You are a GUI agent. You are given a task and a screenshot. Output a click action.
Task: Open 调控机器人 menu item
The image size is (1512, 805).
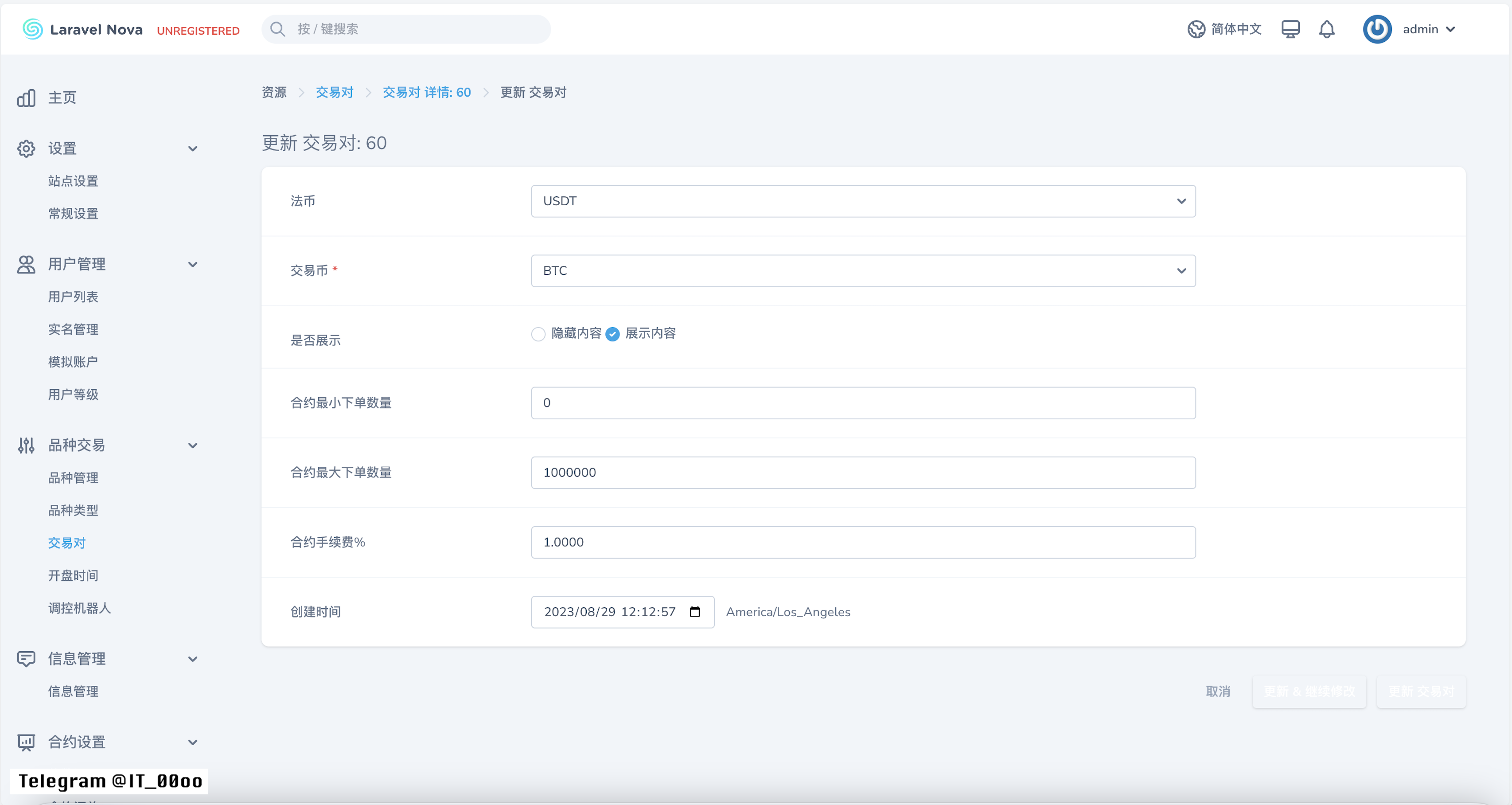click(x=79, y=608)
